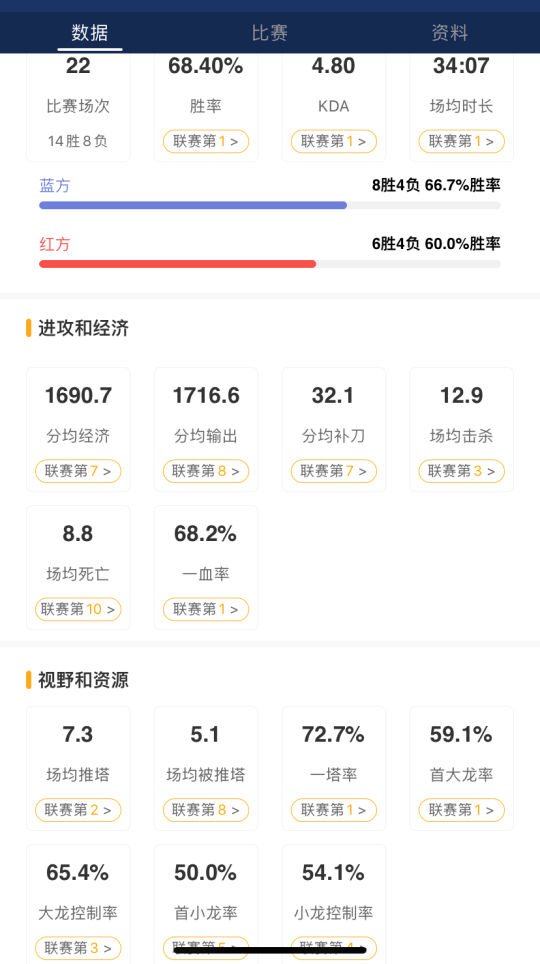540x964 pixels.
Task: Open 场均被推塔 league rank 8 badge
Action: click(x=206, y=810)
